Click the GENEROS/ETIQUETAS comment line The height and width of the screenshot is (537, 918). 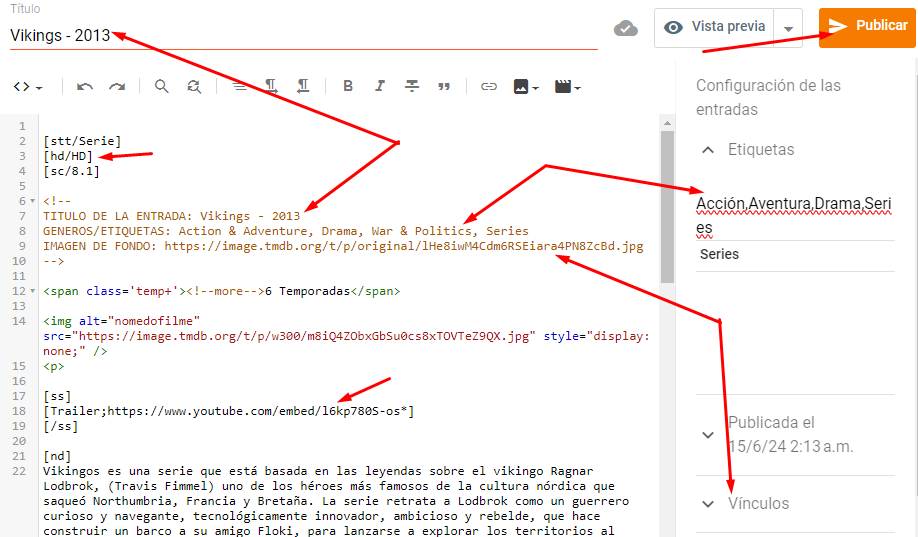(286, 231)
